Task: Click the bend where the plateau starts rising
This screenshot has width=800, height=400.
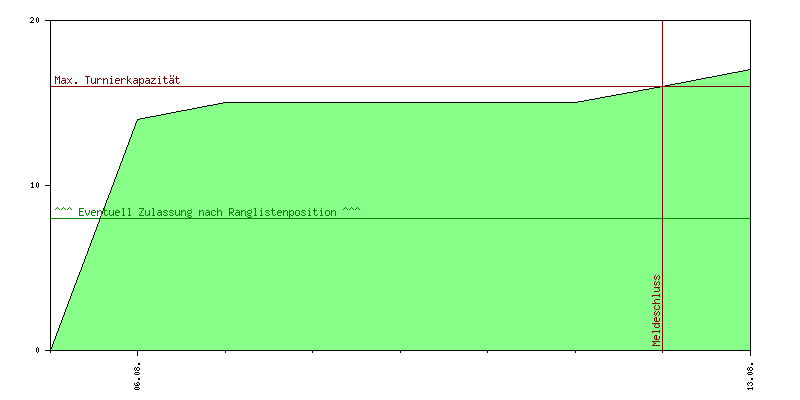Action: pos(575,102)
